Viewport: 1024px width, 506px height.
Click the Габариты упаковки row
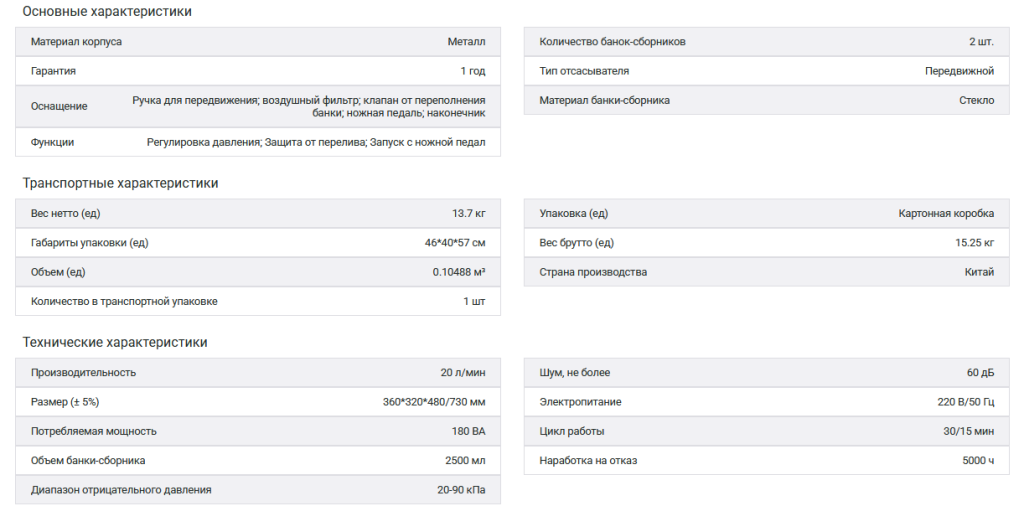[258, 243]
